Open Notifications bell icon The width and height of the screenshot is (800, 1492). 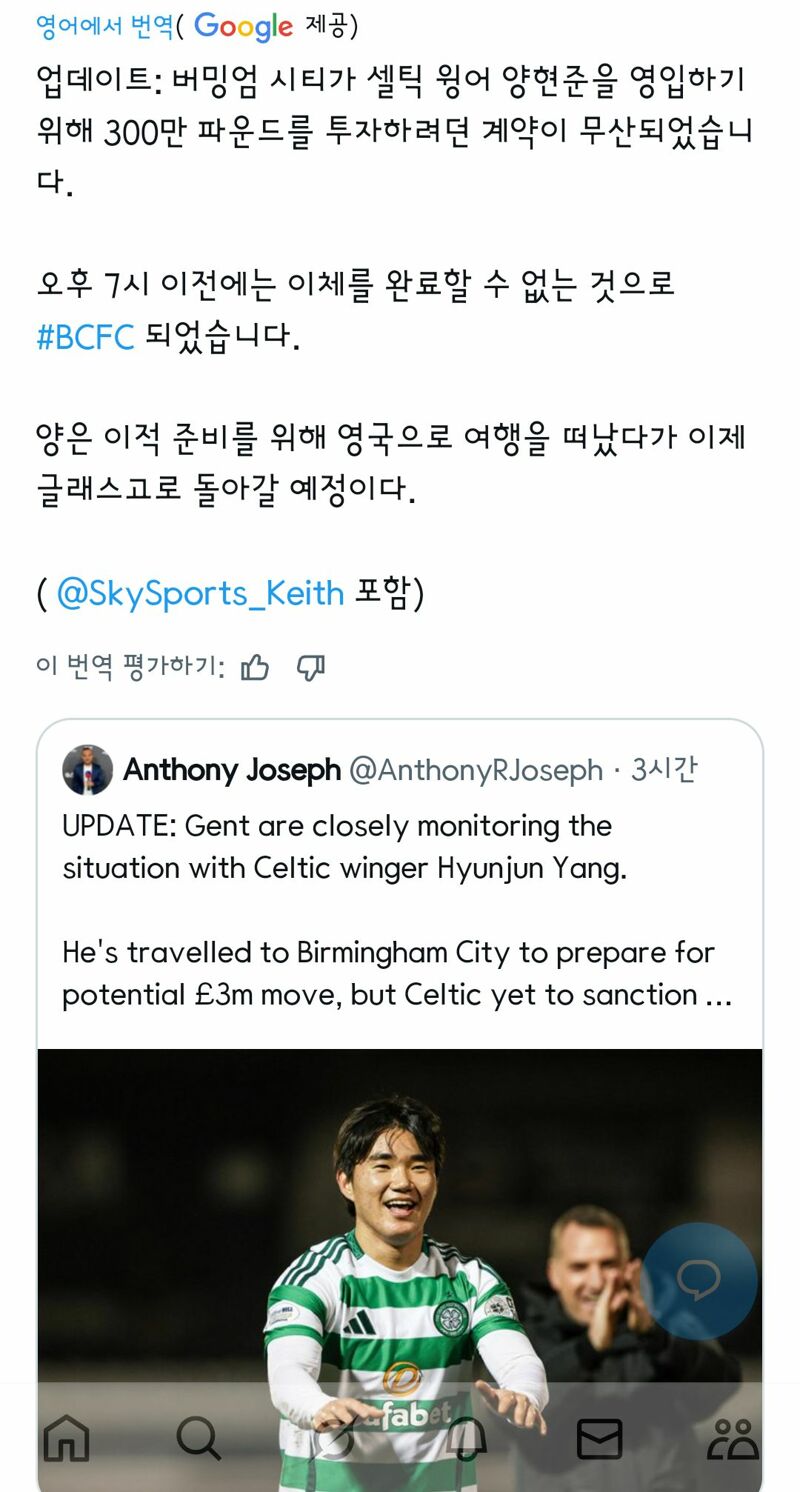pos(466,1439)
